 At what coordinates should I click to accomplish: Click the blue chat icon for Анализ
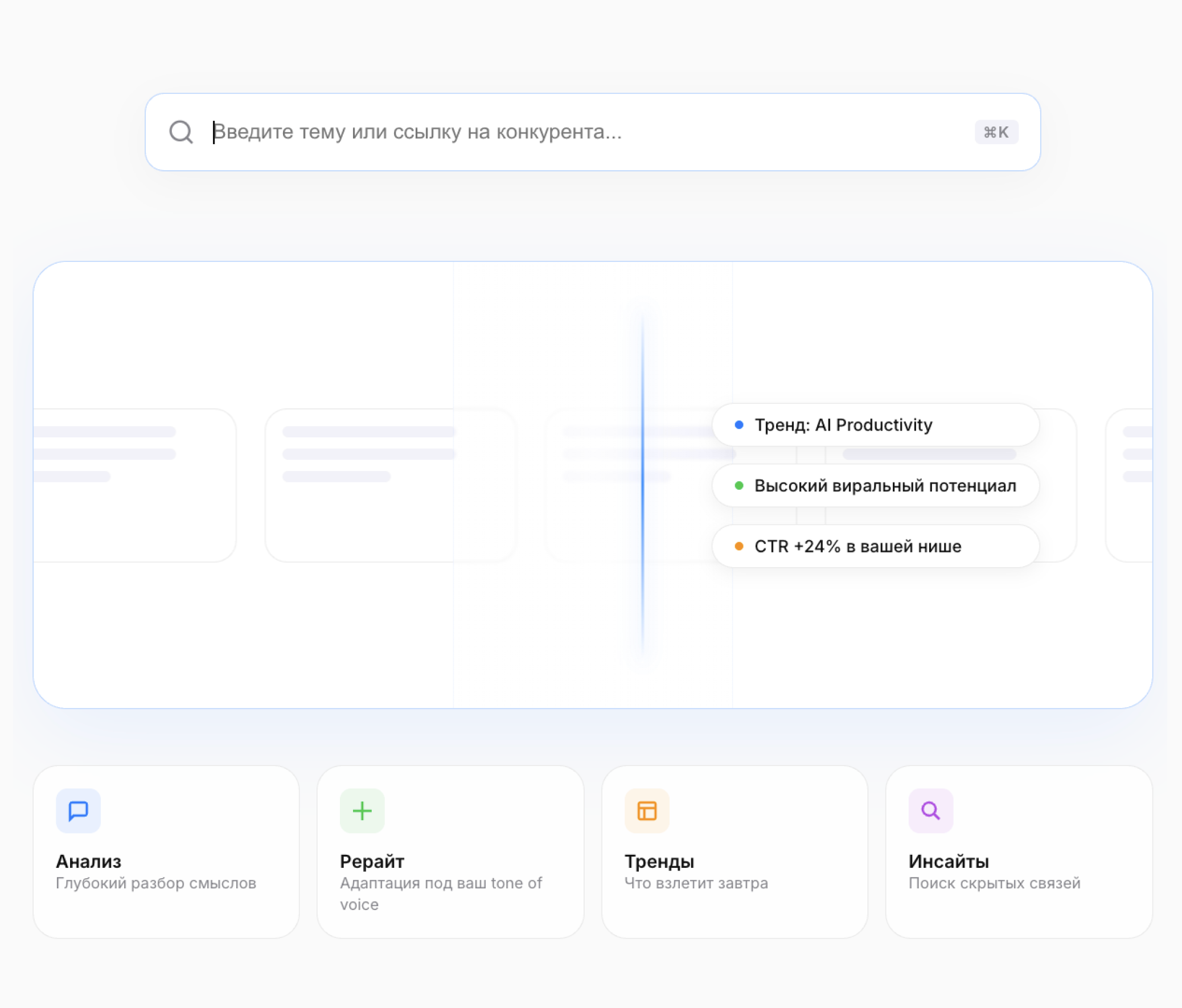78,810
